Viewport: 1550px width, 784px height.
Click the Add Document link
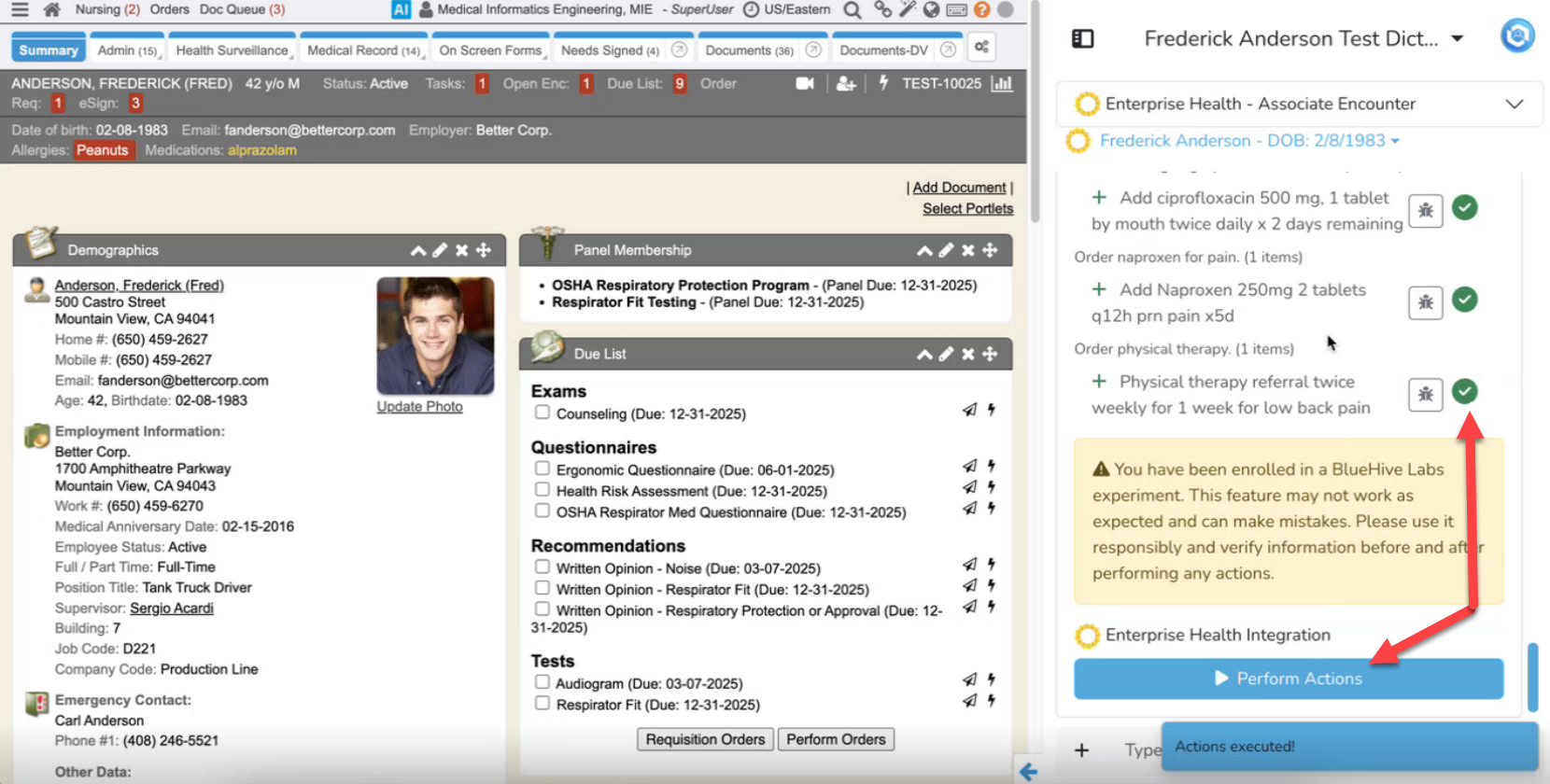[x=959, y=188]
